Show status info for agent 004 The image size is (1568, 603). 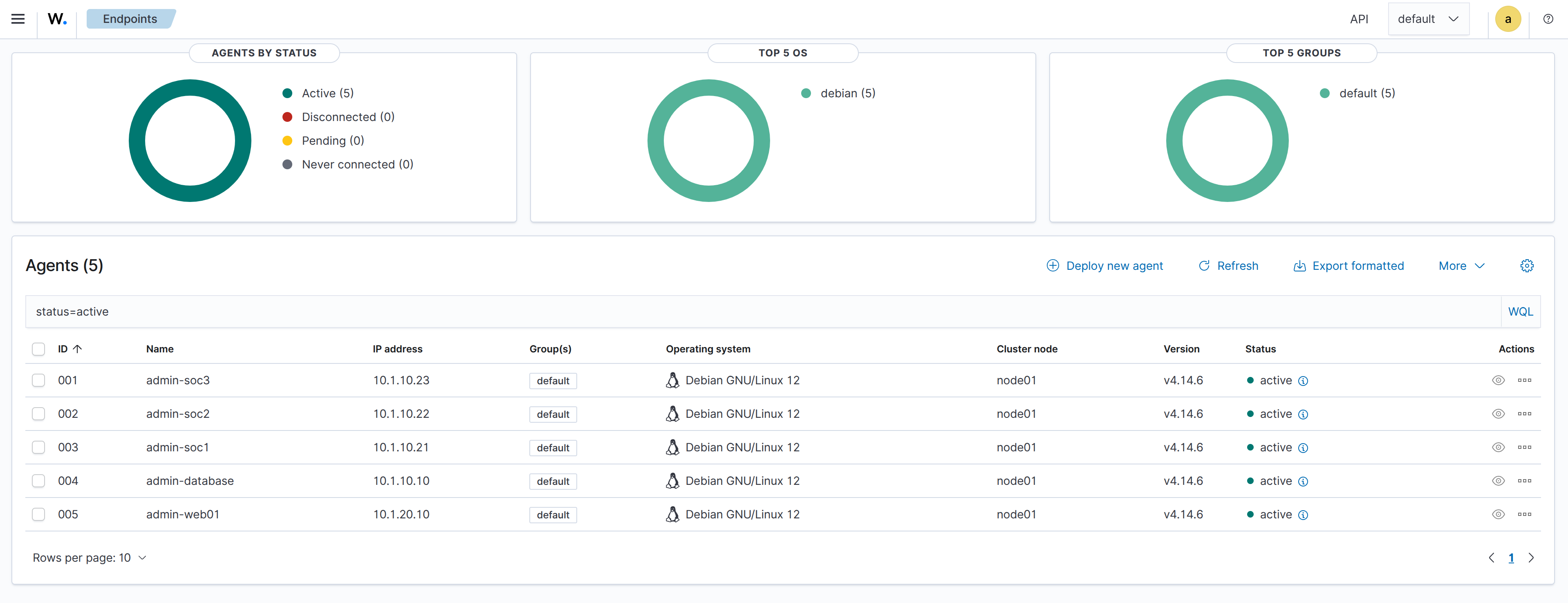(x=1303, y=481)
